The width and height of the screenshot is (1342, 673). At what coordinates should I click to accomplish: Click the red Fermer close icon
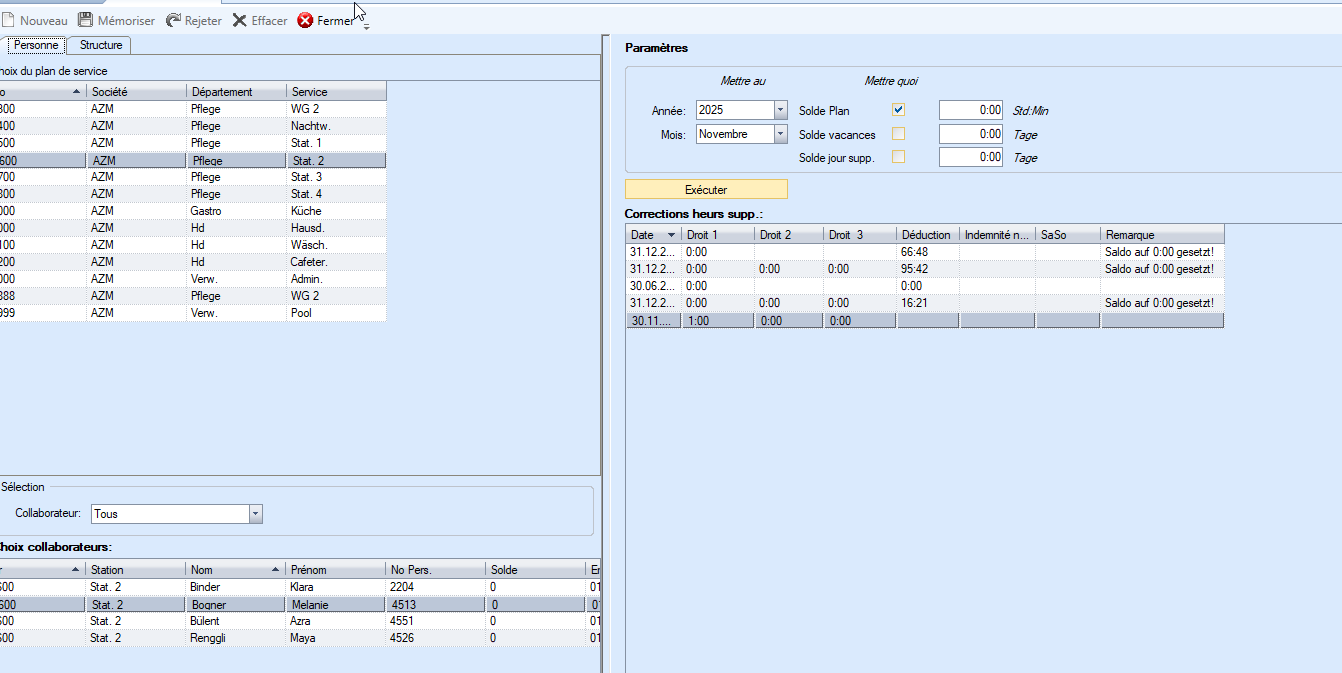click(x=306, y=20)
